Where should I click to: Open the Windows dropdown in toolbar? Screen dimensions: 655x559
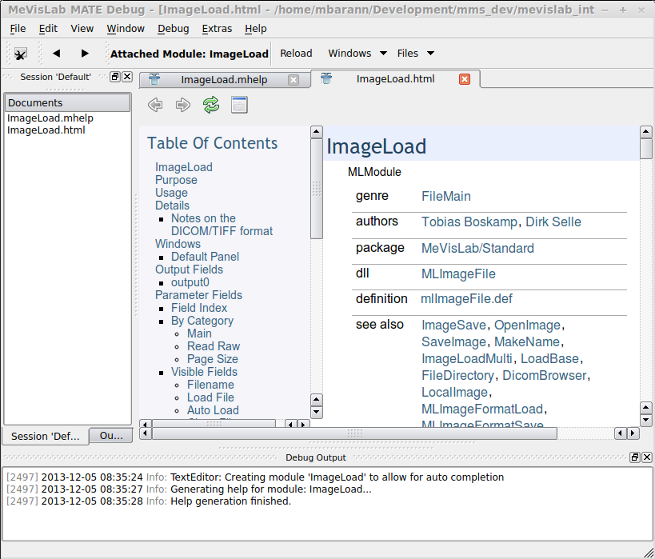[357, 54]
